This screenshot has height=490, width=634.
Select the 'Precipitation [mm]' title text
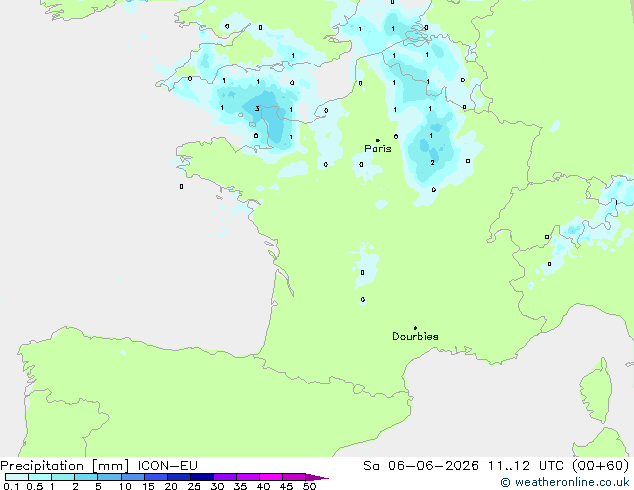click(x=65, y=466)
